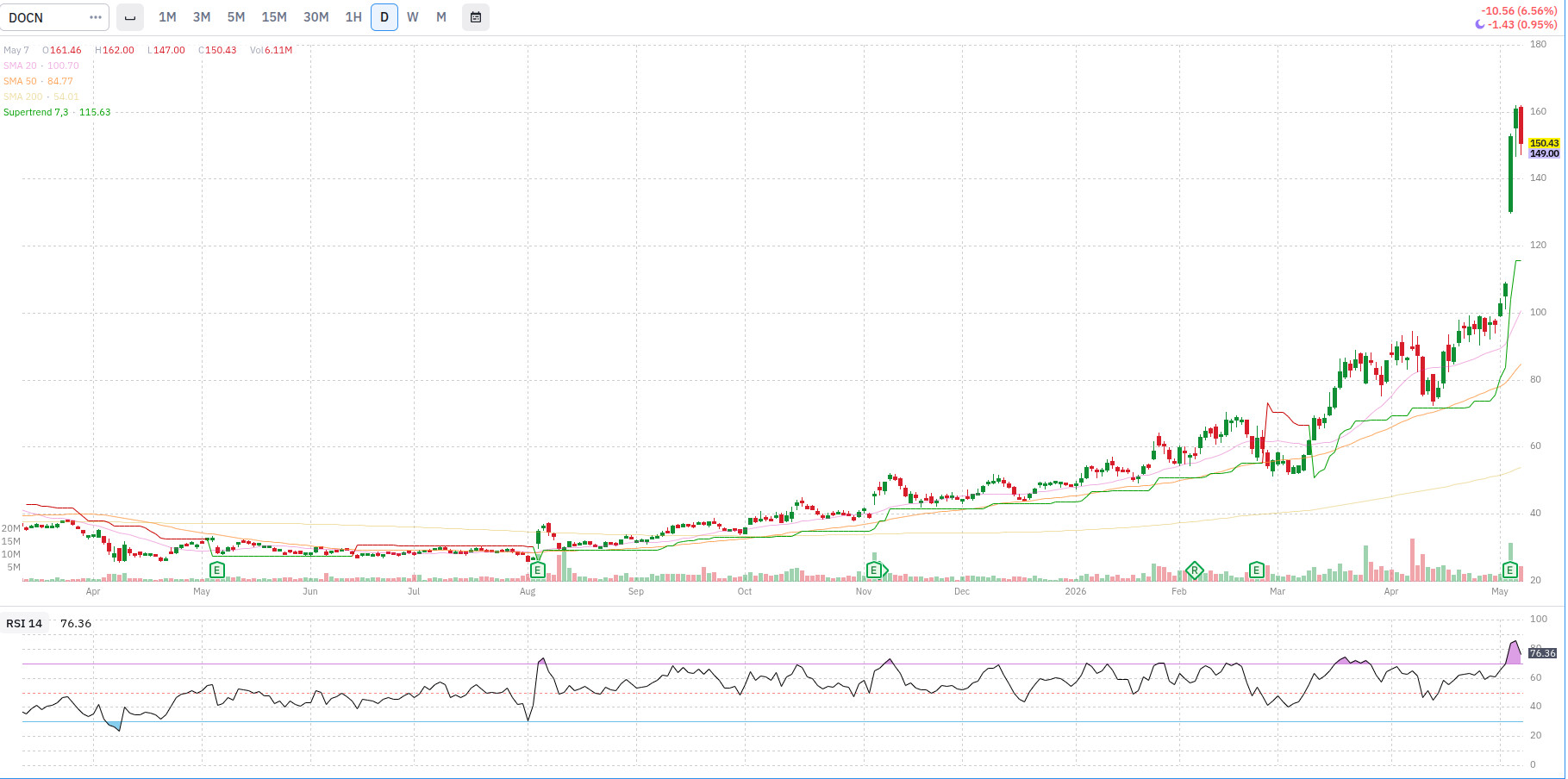This screenshot has width=1568, height=779.
Task: Click the volume reading Vol 6.11M
Action: pos(272,50)
